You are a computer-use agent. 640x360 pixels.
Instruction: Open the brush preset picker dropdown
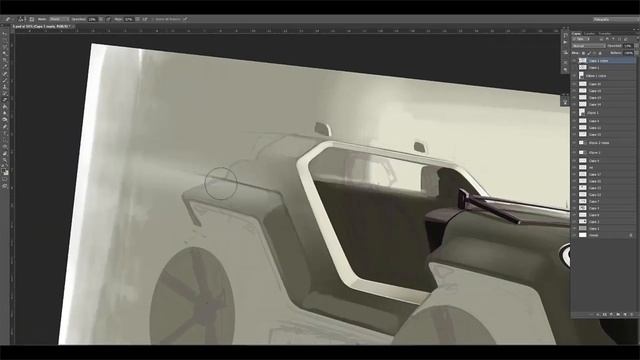tap(25, 19)
